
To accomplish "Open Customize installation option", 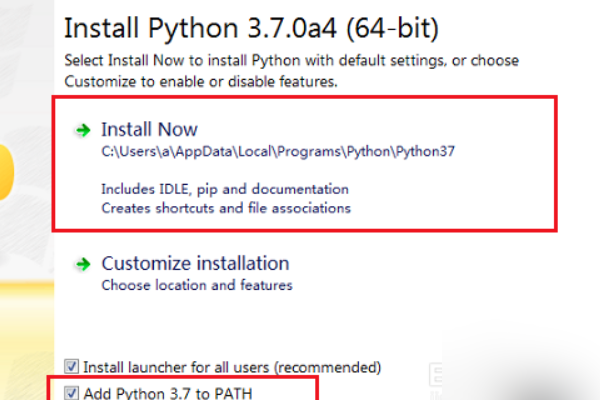I will [x=195, y=264].
